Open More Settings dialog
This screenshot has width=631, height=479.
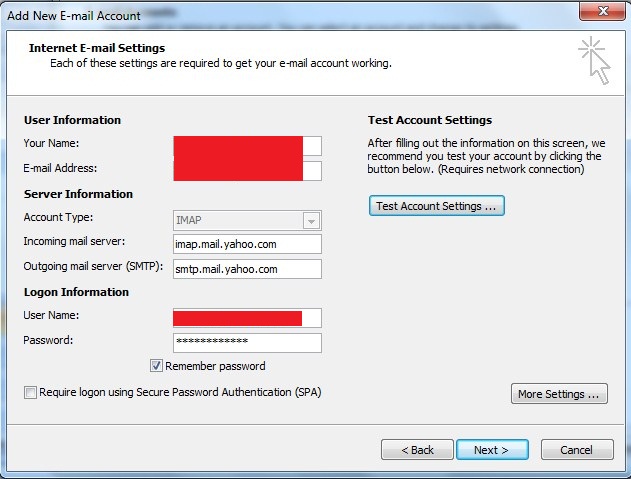(x=559, y=394)
